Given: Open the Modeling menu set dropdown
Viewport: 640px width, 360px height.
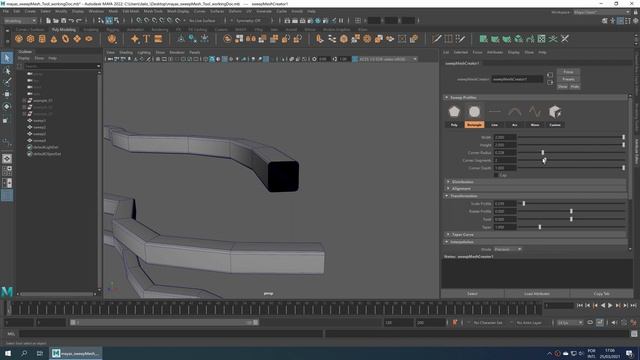Looking at the screenshot, I should (x=20, y=20).
